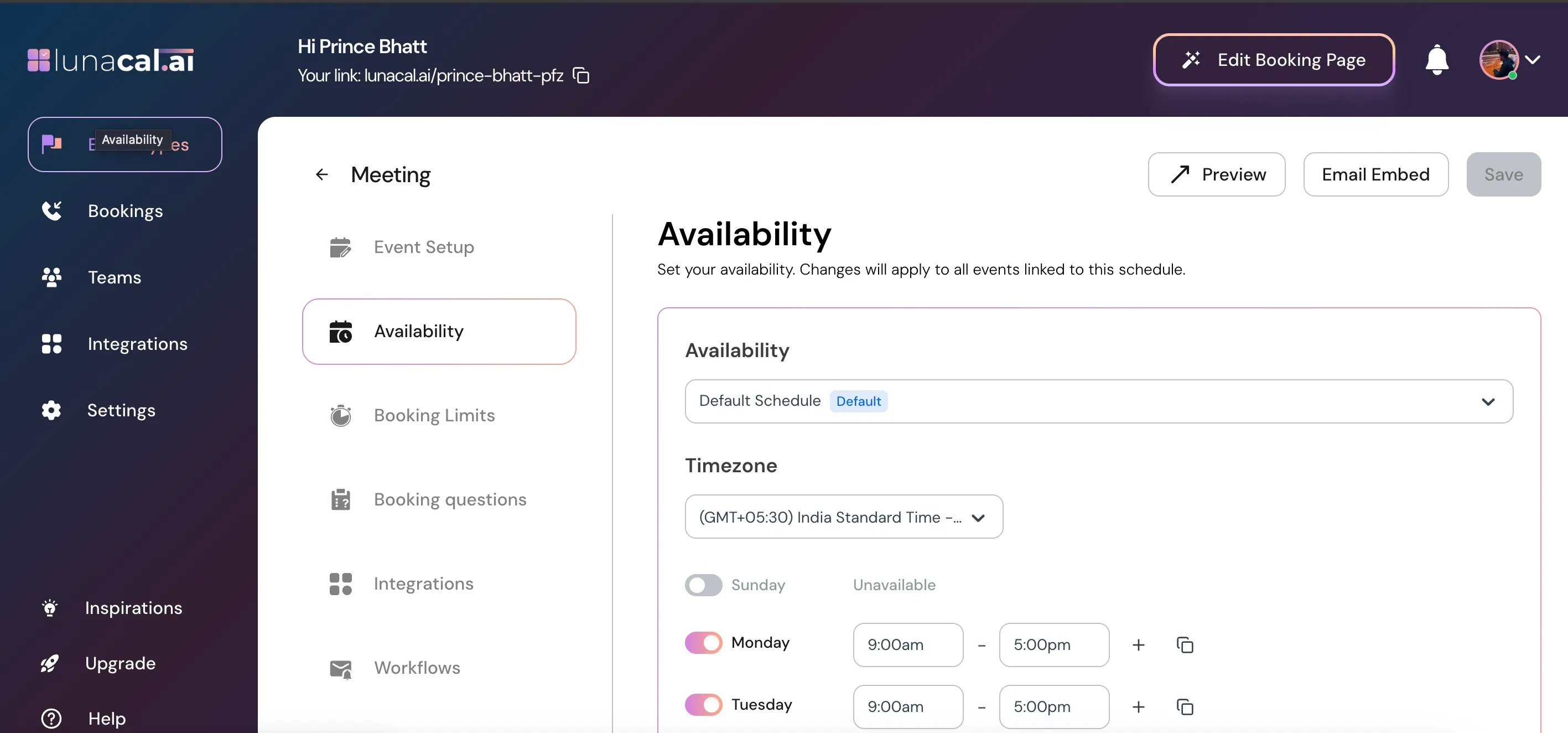
Task: Add another time slot for Monday
Action: pyautogui.click(x=1138, y=644)
